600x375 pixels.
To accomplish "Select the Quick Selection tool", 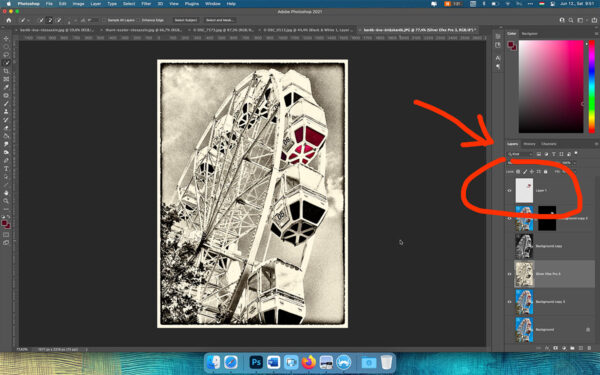I will tap(6, 63).
